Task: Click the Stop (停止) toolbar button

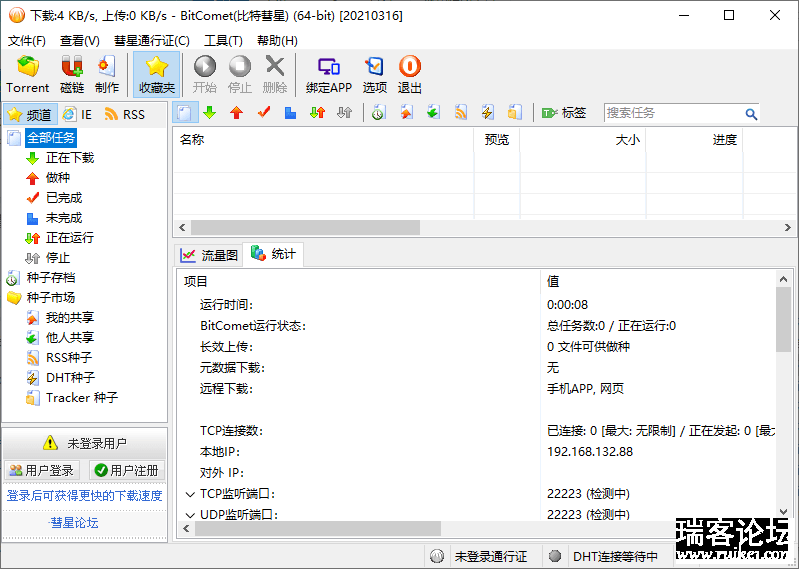Action: tap(239, 74)
